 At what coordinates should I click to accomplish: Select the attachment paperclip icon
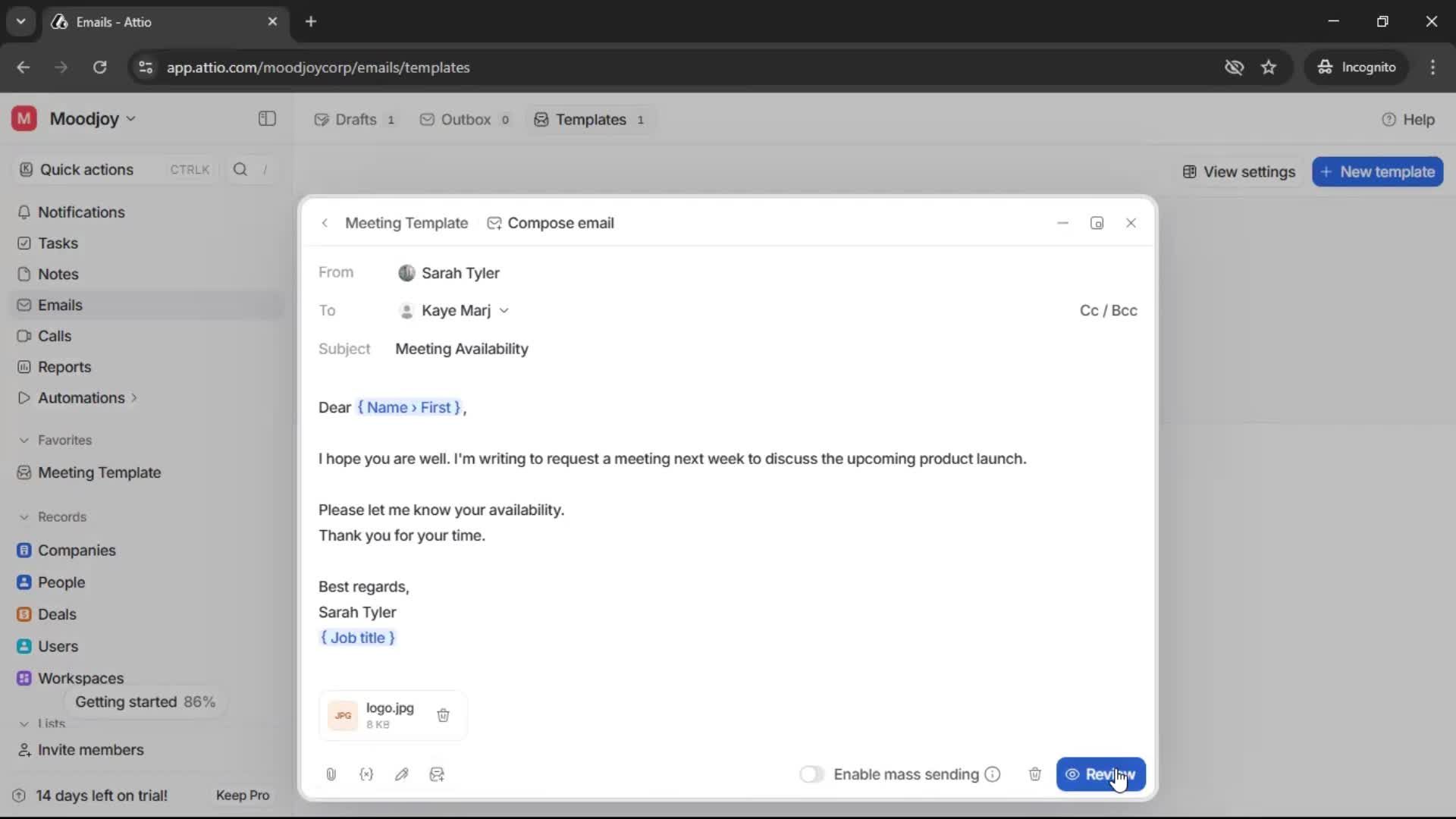coord(331,774)
